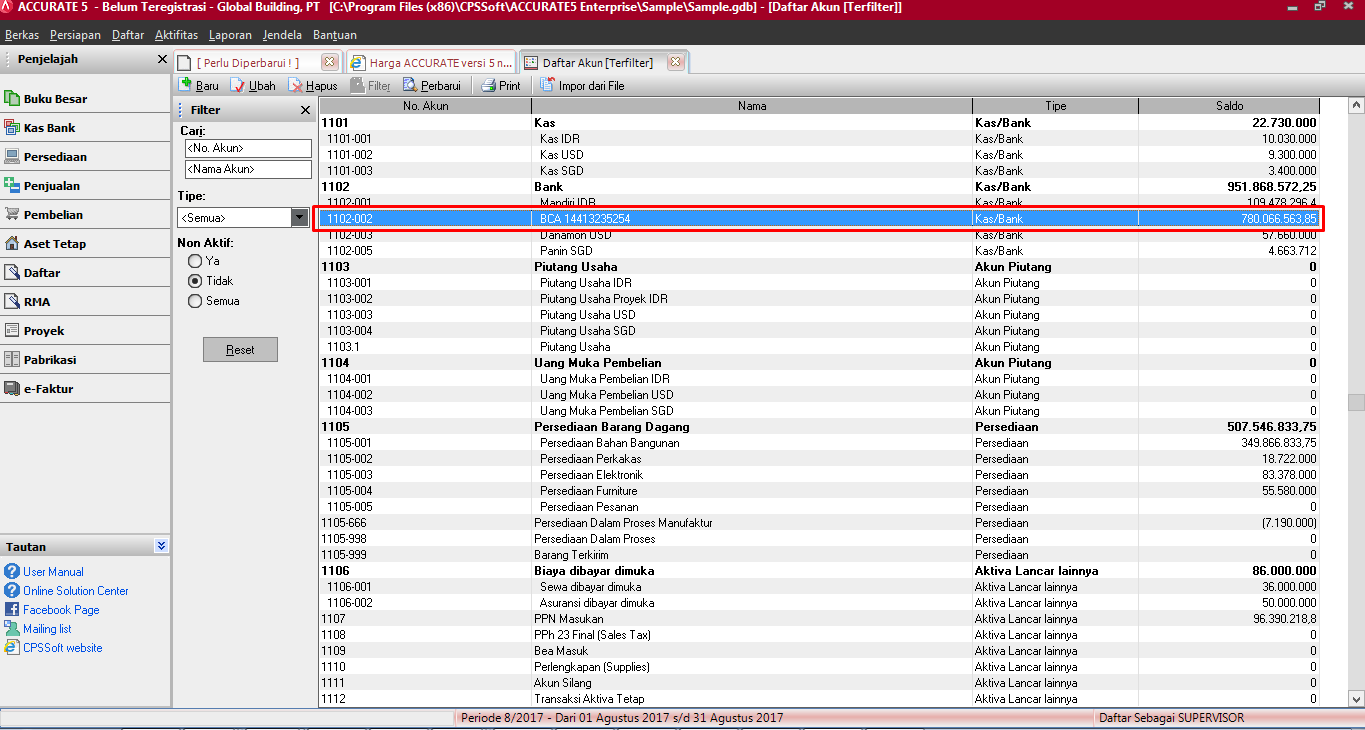Open the Laporan menu
This screenshot has height=730, width=1365.
[x=230, y=35]
